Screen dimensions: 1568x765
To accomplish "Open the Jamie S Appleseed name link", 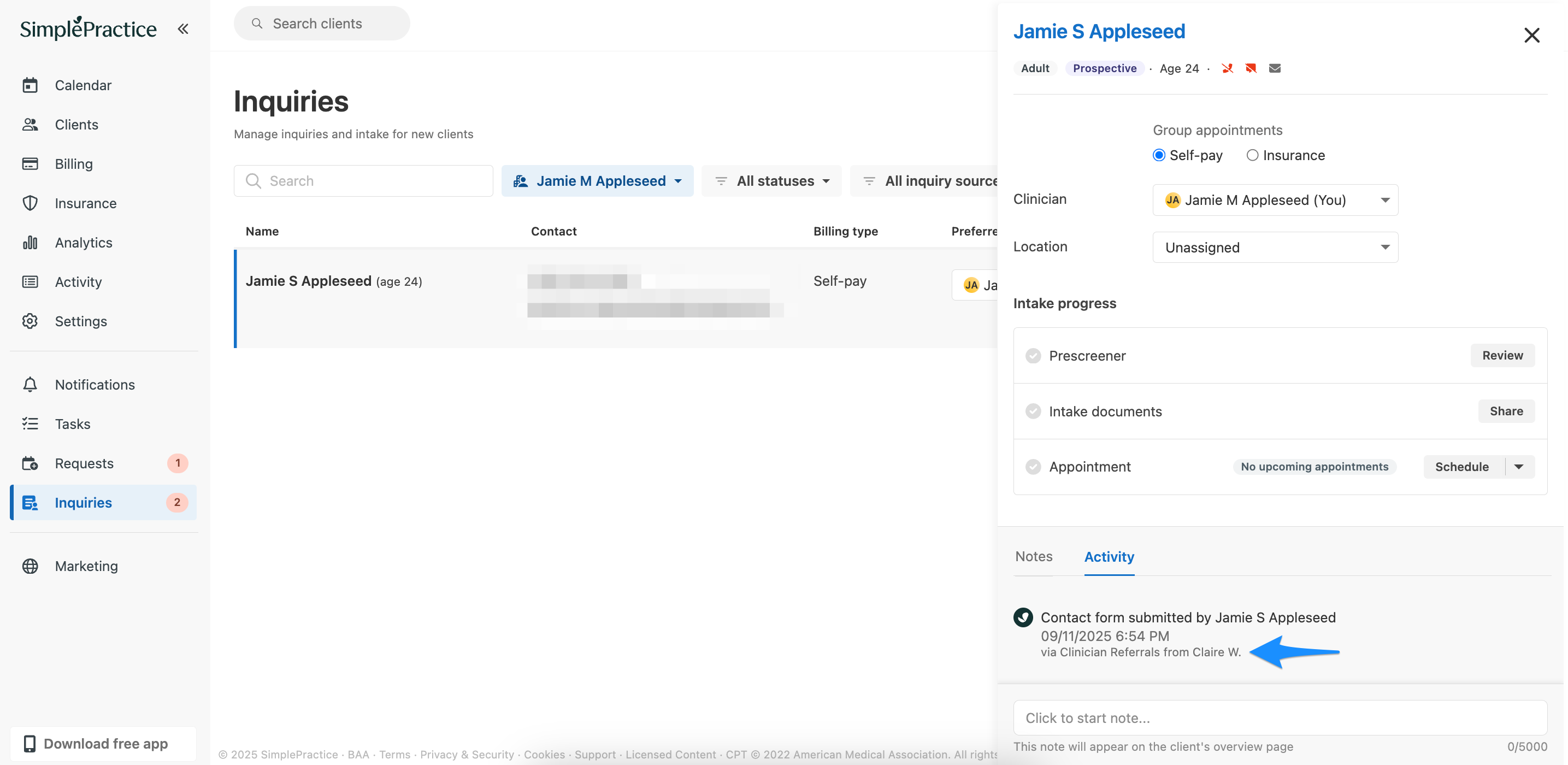I will (1099, 31).
